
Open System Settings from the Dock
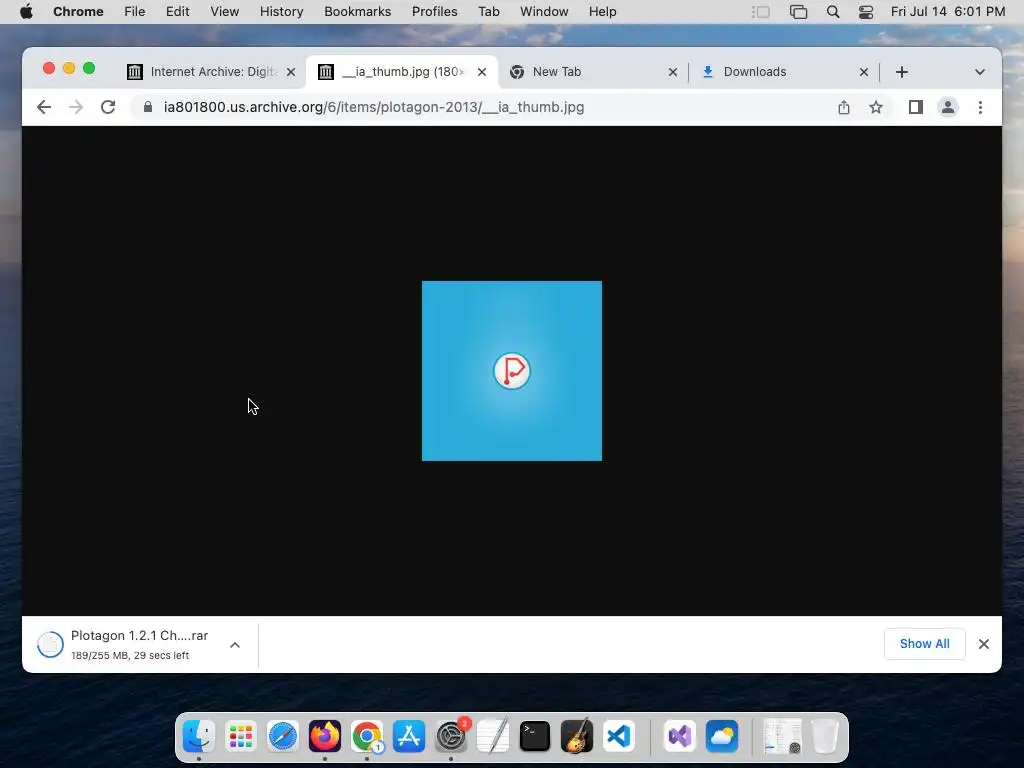(x=451, y=737)
